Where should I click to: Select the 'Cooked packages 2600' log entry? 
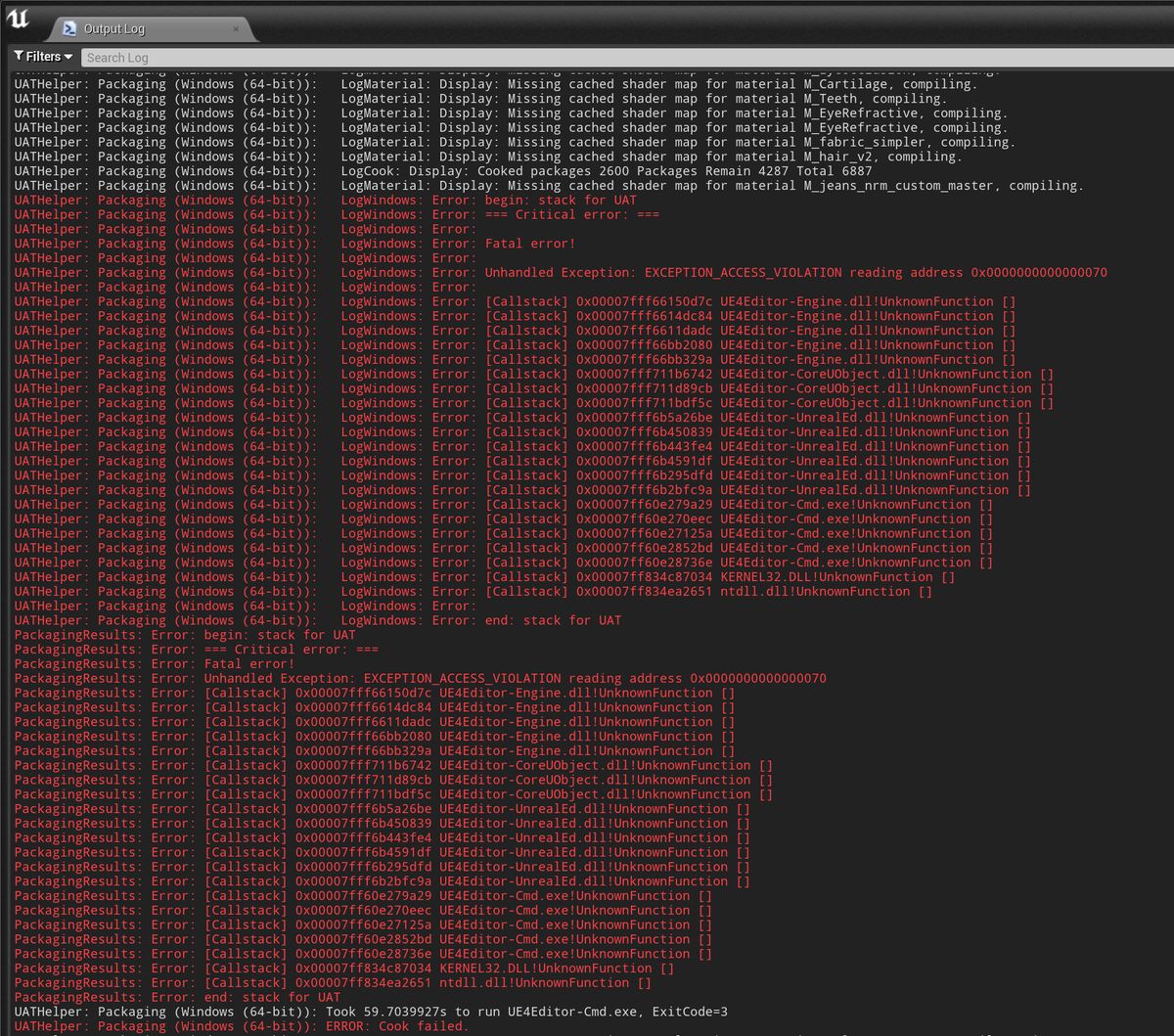pos(587,170)
